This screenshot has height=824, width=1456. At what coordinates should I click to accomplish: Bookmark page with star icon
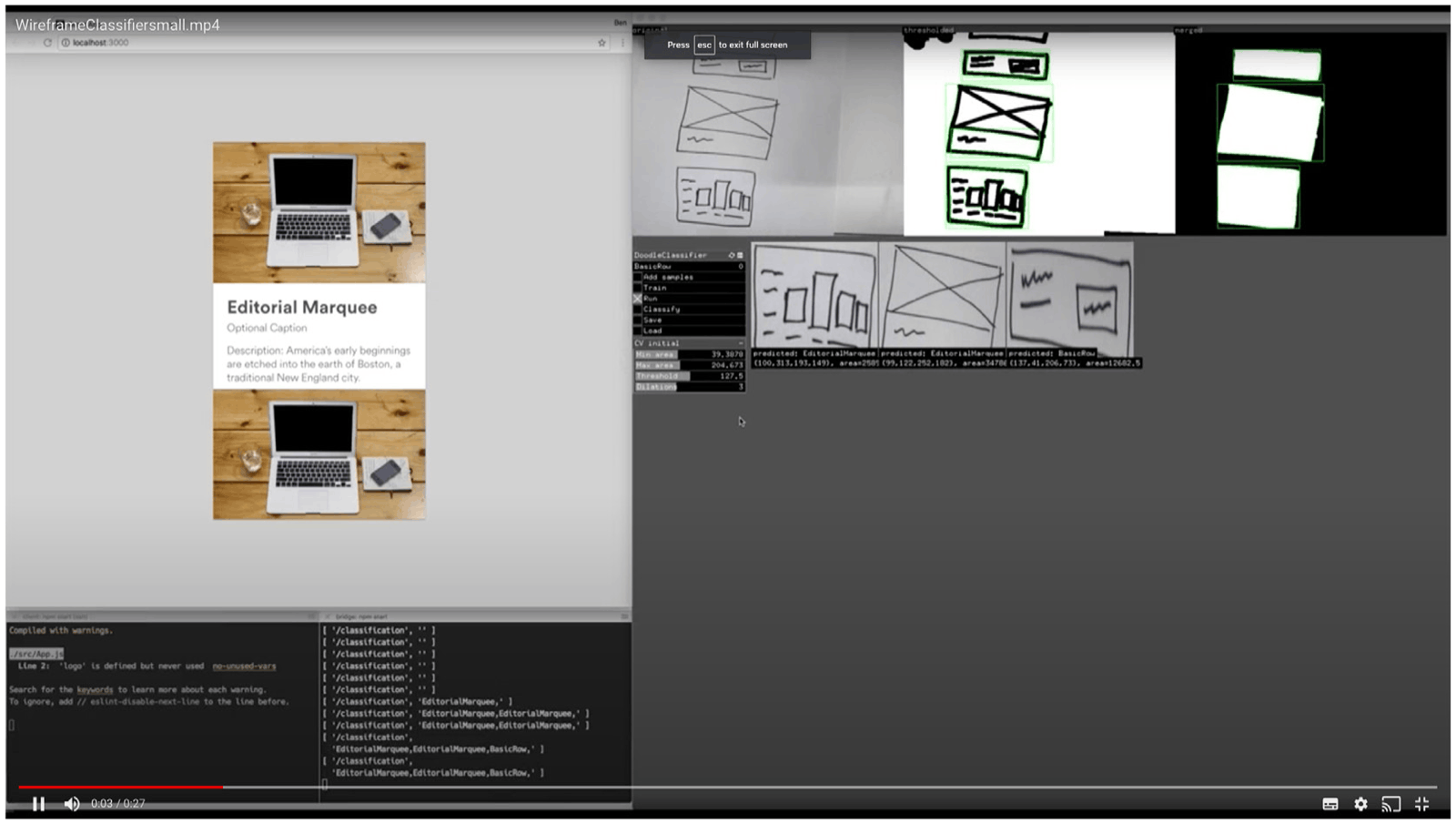tap(602, 43)
